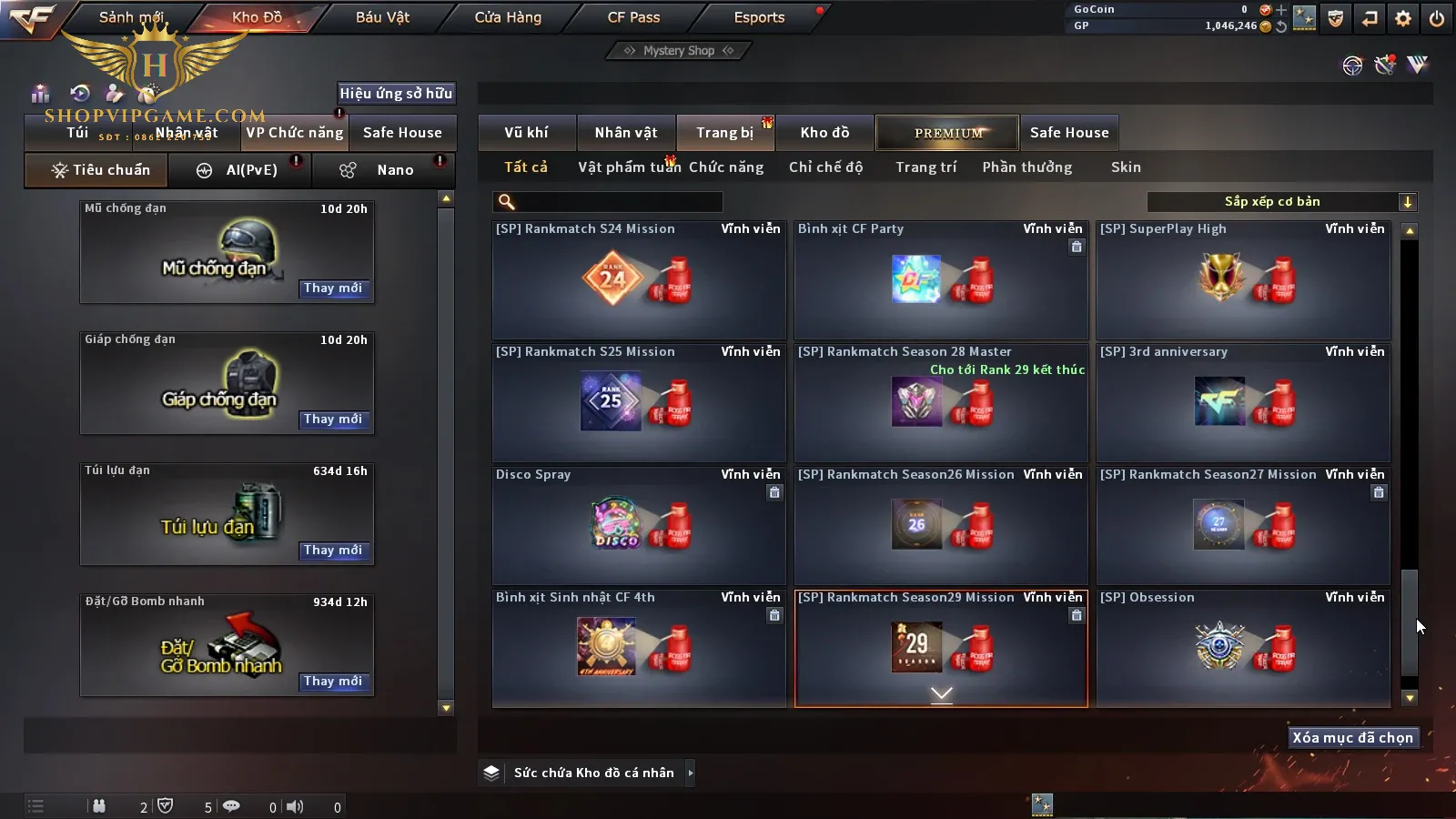Toggle trash selection on Disco Spray
1456x819 pixels.
pos(774,492)
